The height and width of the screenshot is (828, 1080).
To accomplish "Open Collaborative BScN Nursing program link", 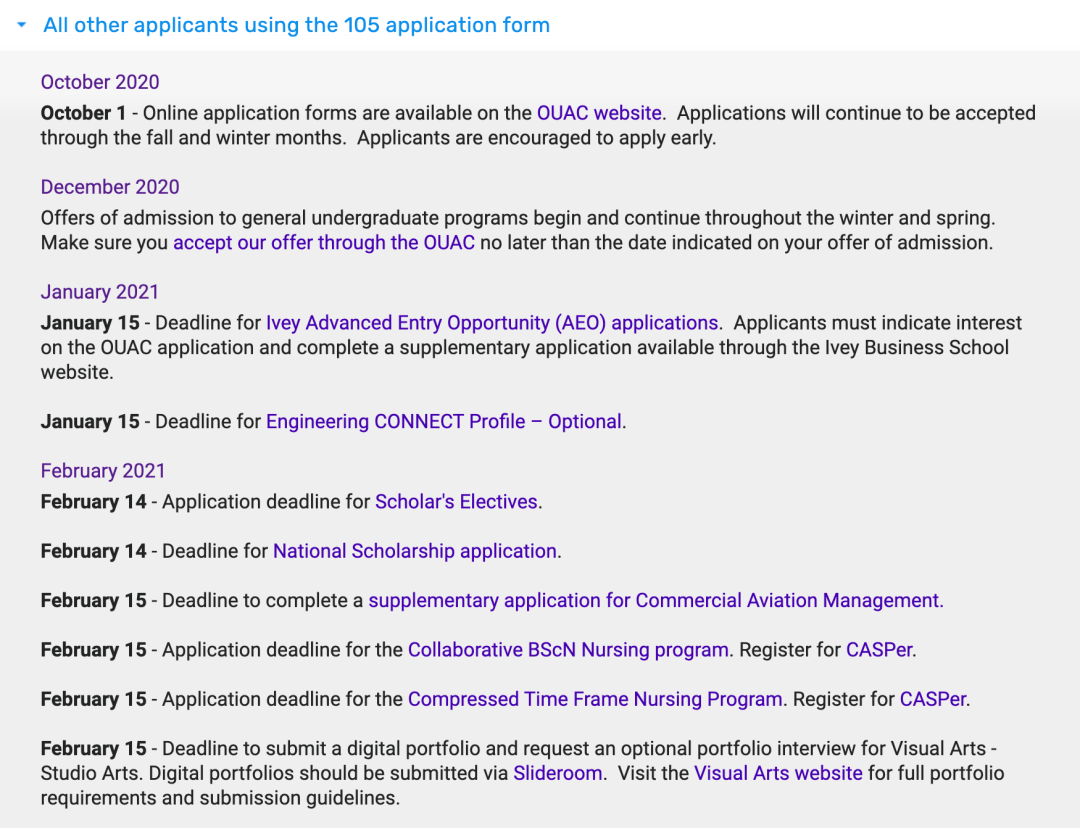I will pyautogui.click(x=568, y=650).
